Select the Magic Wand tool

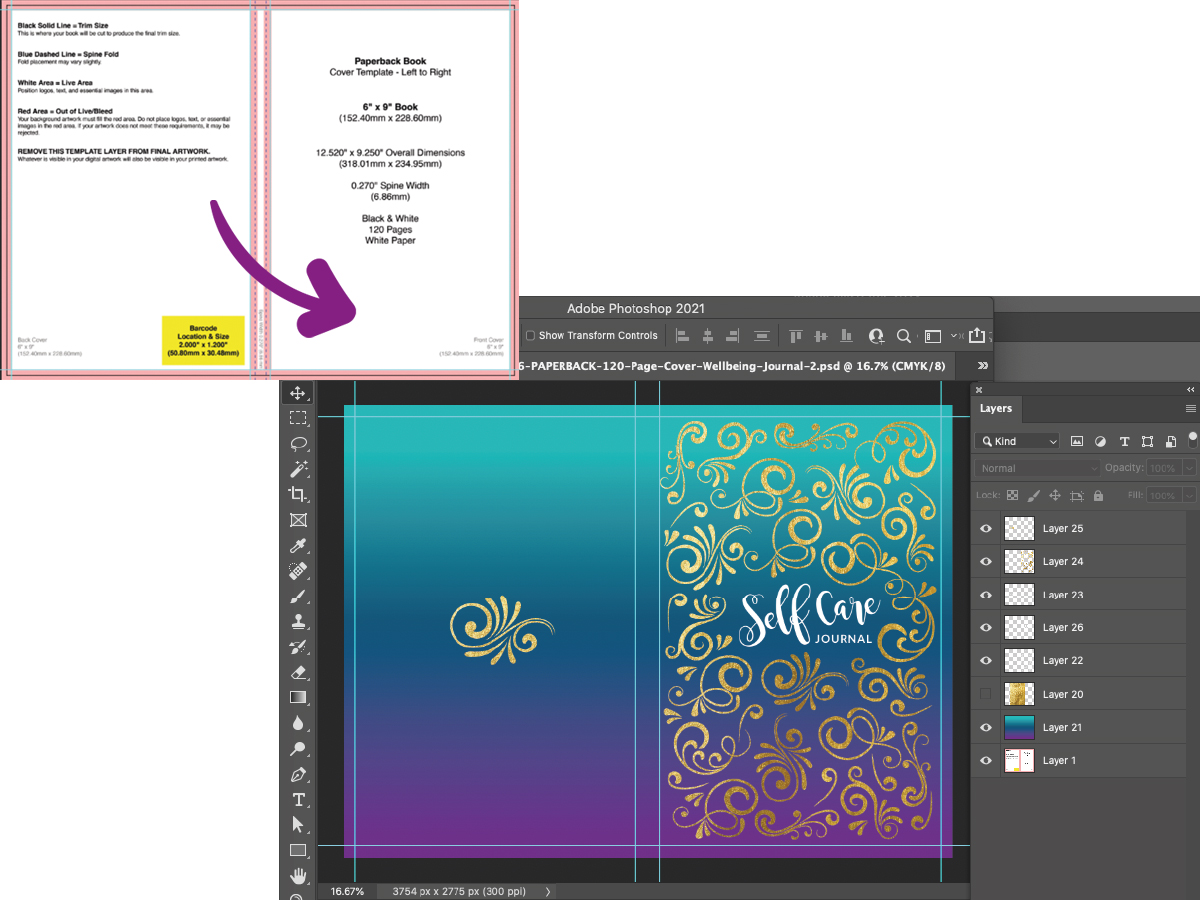pyautogui.click(x=298, y=469)
